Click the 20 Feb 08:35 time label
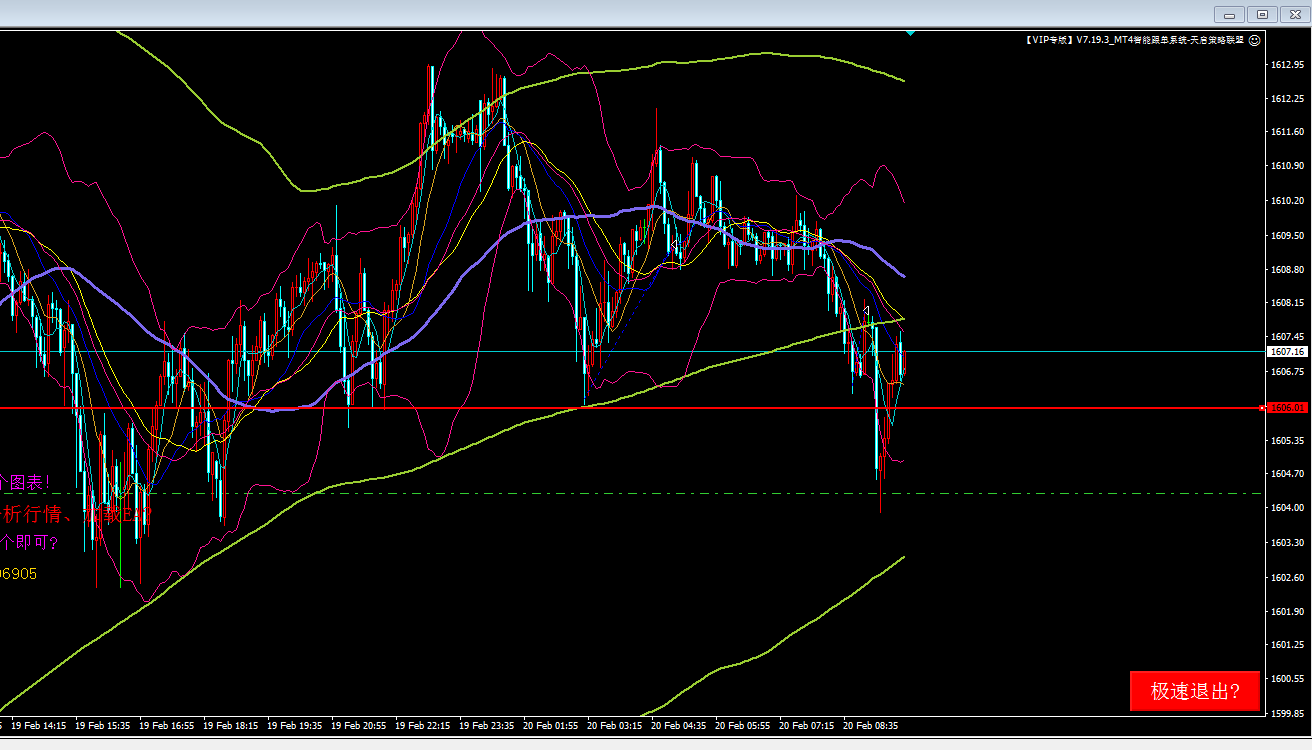This screenshot has width=1312, height=750. coord(870,725)
